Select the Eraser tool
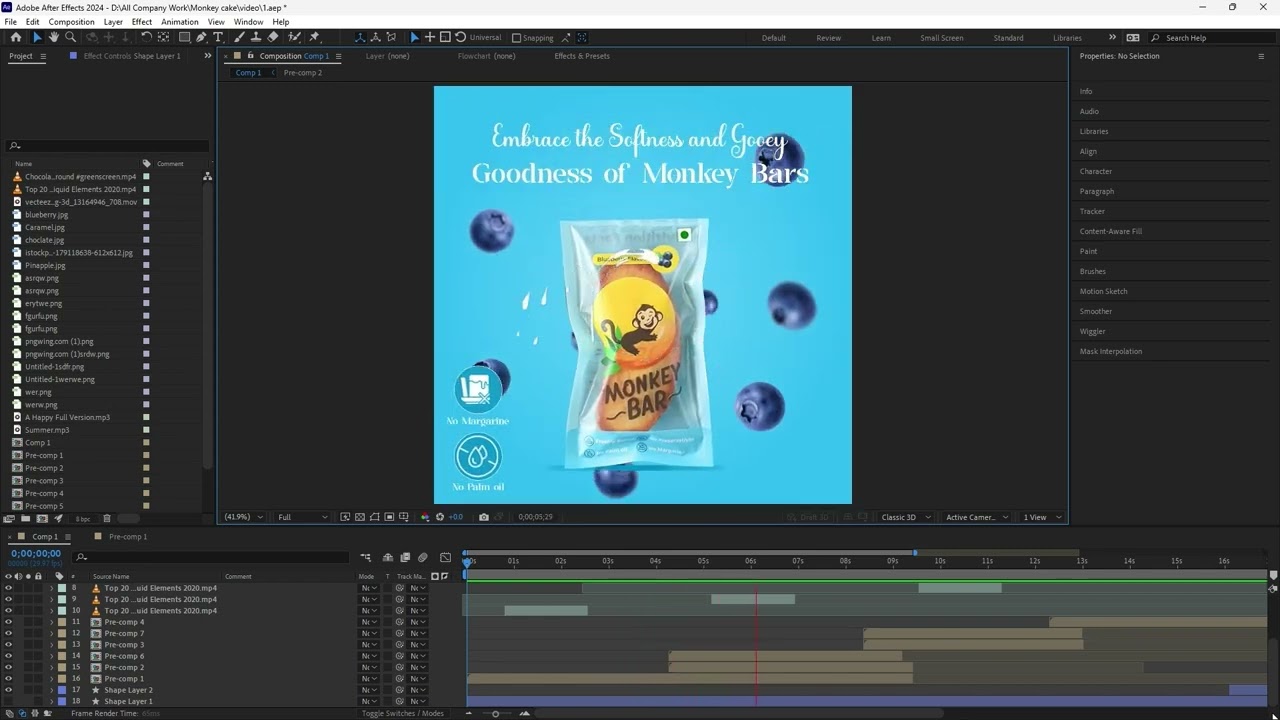1280x720 pixels. 273,37
